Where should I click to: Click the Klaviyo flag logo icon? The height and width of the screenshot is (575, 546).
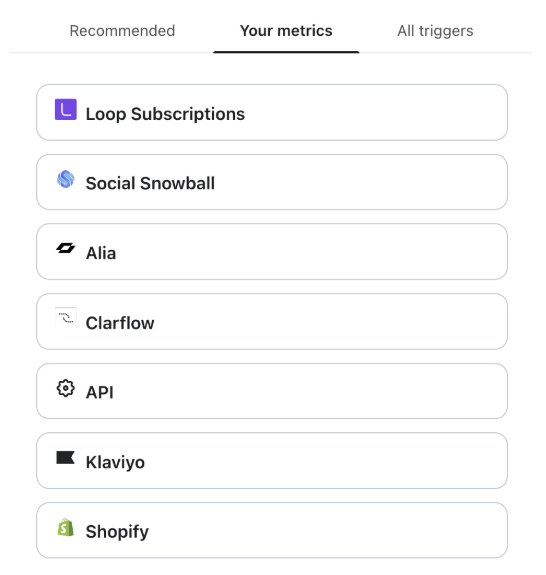point(66,458)
